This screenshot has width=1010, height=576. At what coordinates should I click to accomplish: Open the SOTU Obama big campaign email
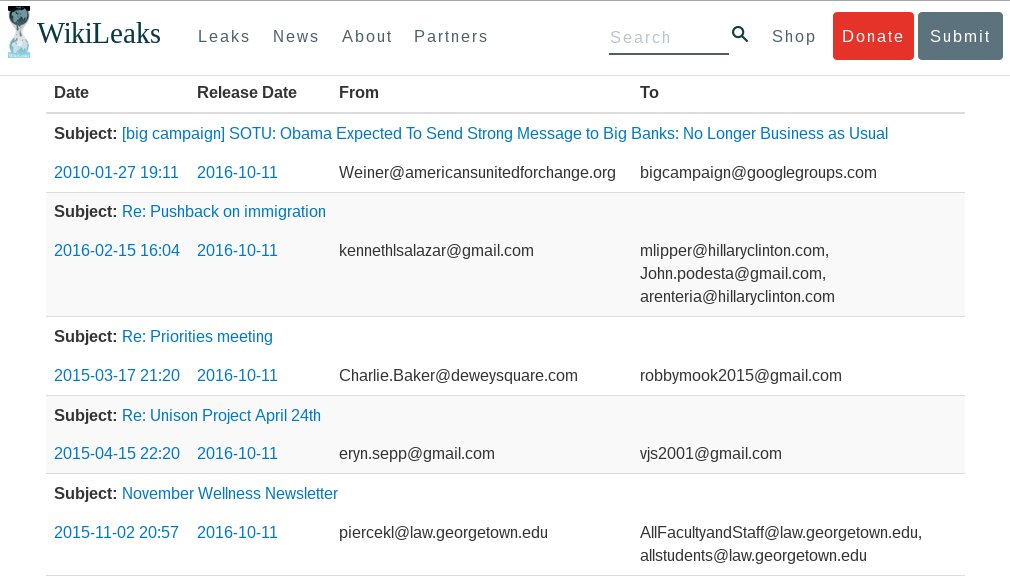click(504, 134)
